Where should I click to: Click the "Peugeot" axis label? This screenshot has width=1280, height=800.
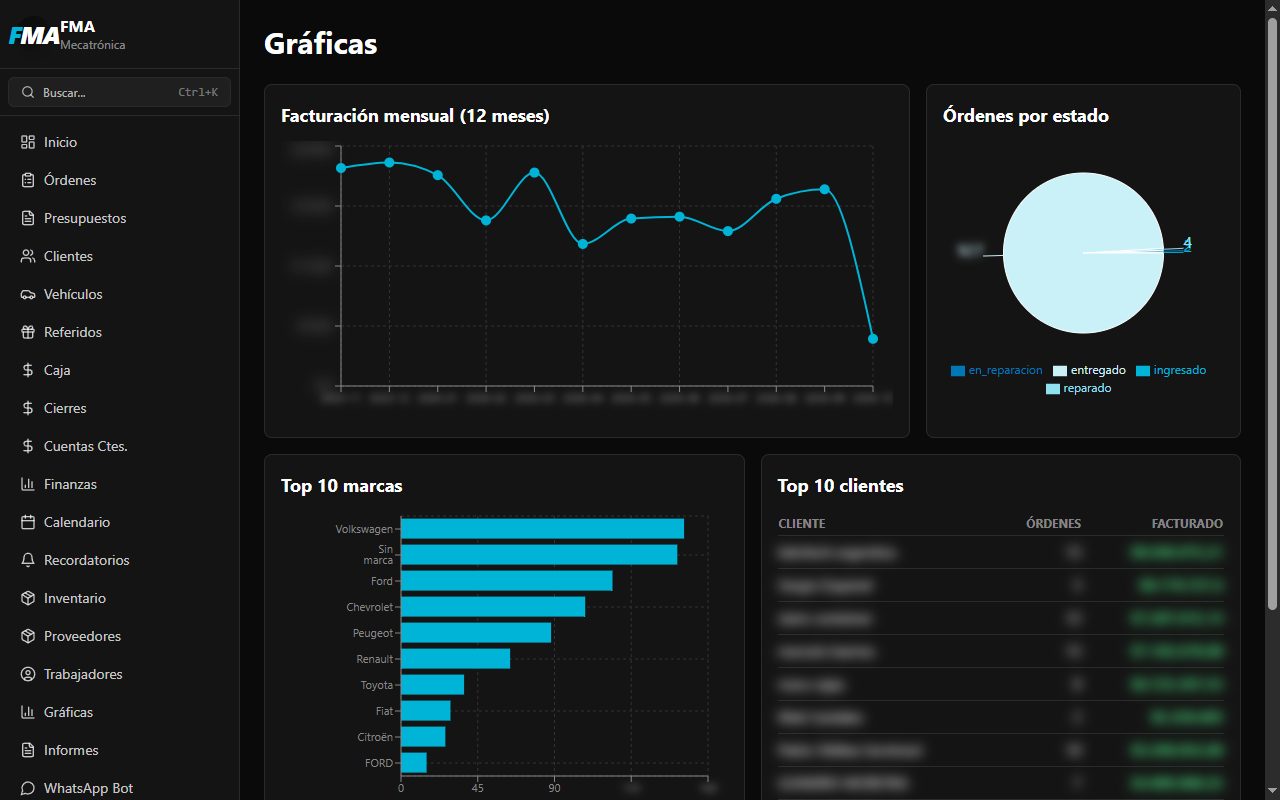tap(373, 633)
